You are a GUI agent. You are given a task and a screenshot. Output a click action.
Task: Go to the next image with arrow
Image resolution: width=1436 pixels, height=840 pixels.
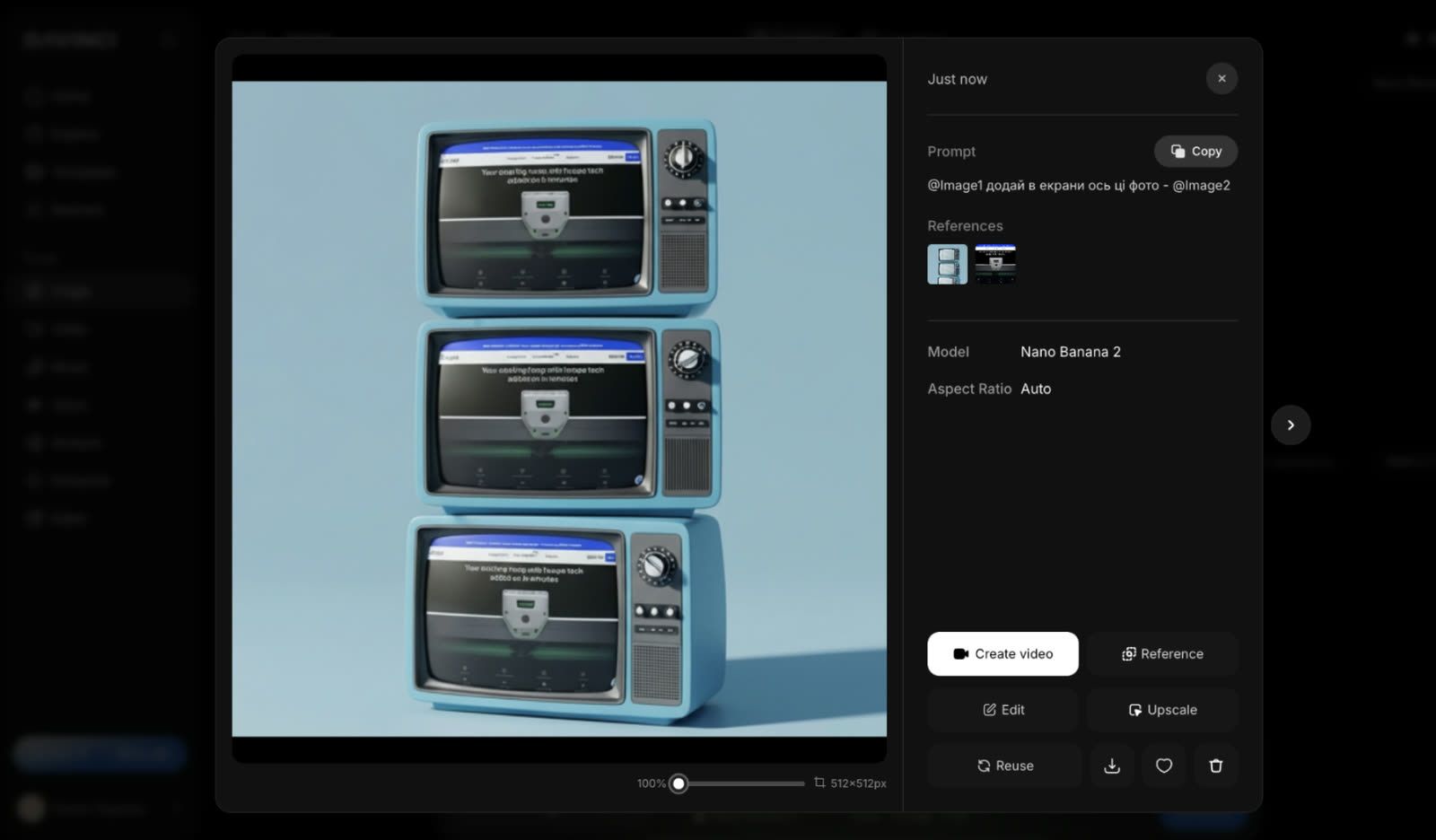pyautogui.click(x=1291, y=425)
